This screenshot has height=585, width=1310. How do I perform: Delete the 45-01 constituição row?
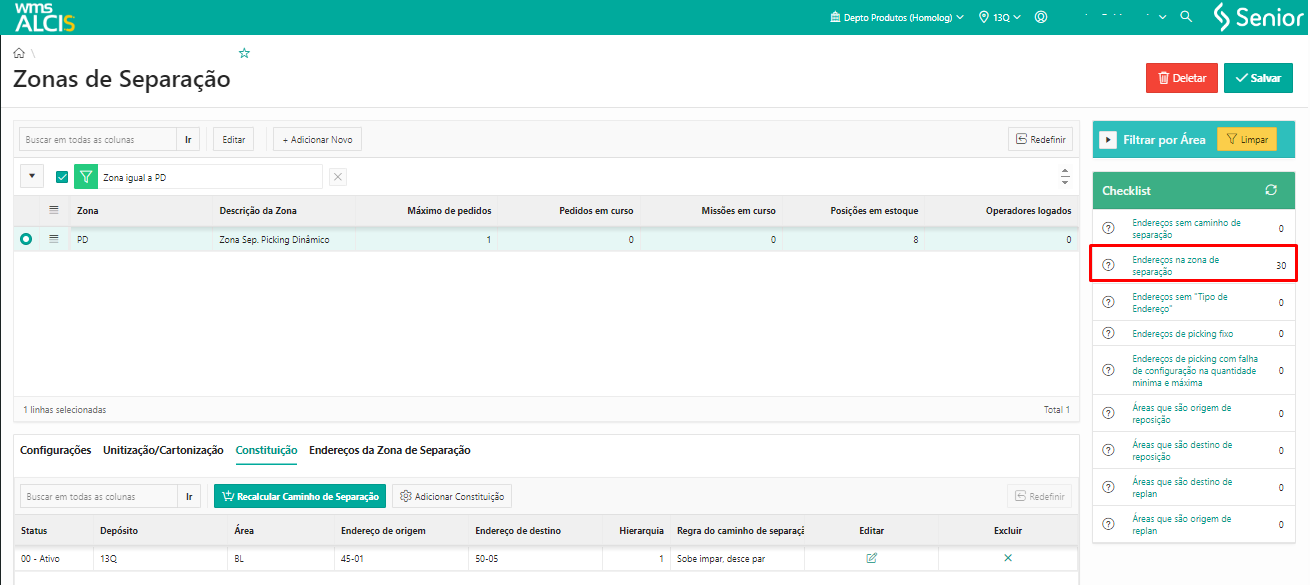point(1008,558)
